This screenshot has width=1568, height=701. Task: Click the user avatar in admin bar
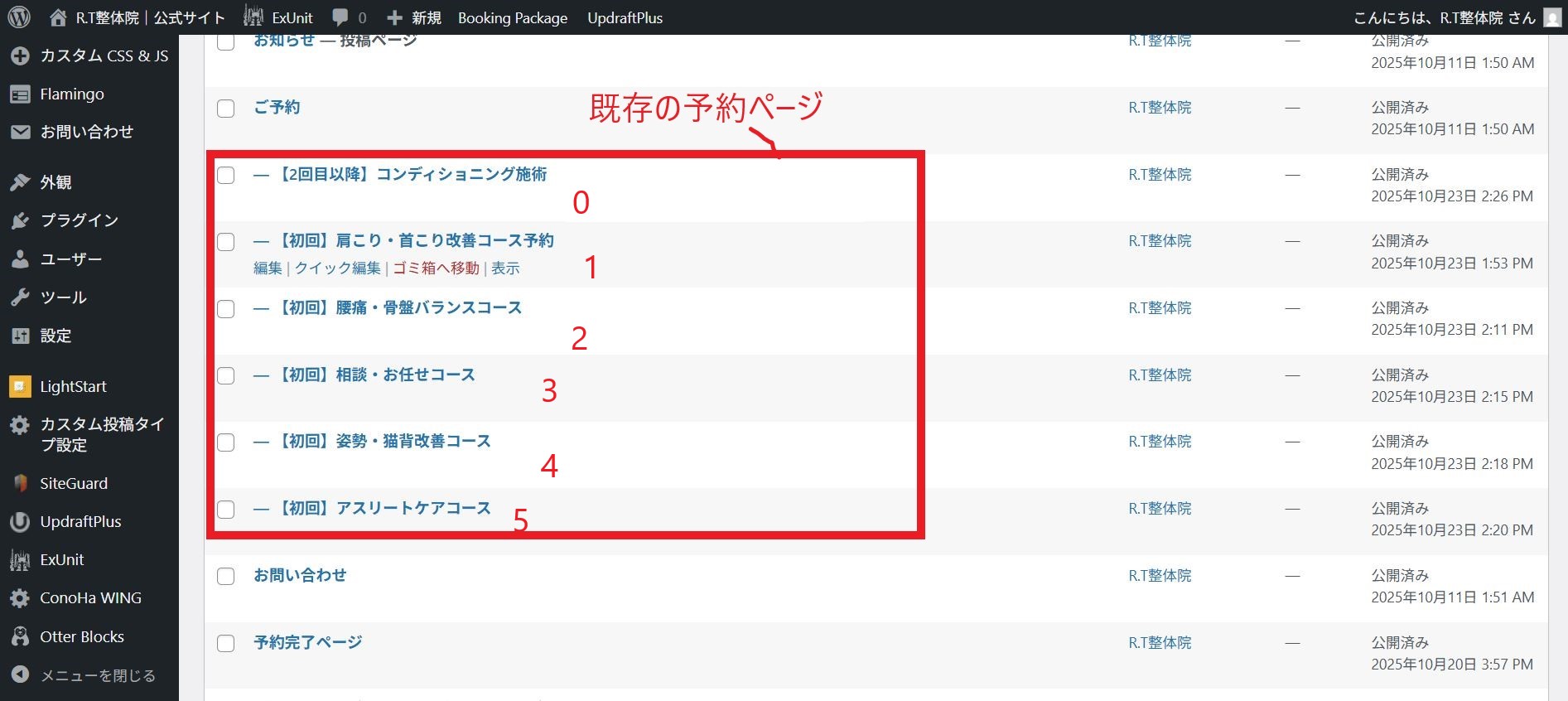tap(1552, 17)
